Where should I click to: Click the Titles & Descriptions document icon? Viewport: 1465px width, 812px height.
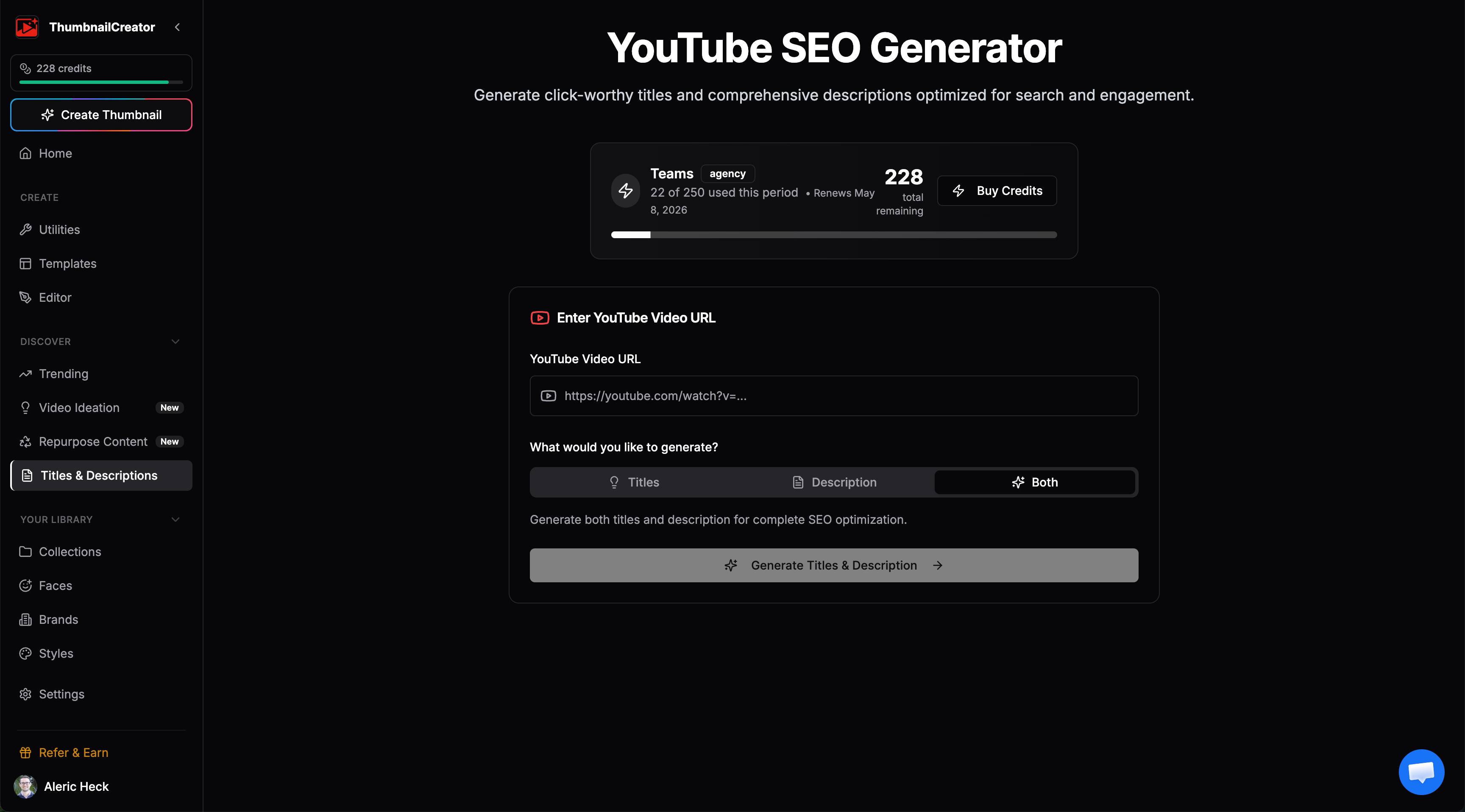pos(27,476)
